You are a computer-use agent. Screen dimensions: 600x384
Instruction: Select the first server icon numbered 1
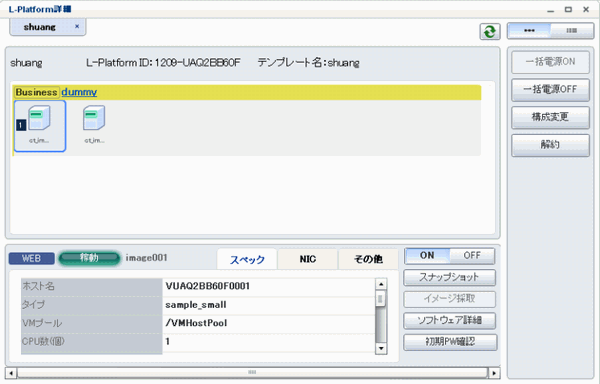tap(40, 126)
